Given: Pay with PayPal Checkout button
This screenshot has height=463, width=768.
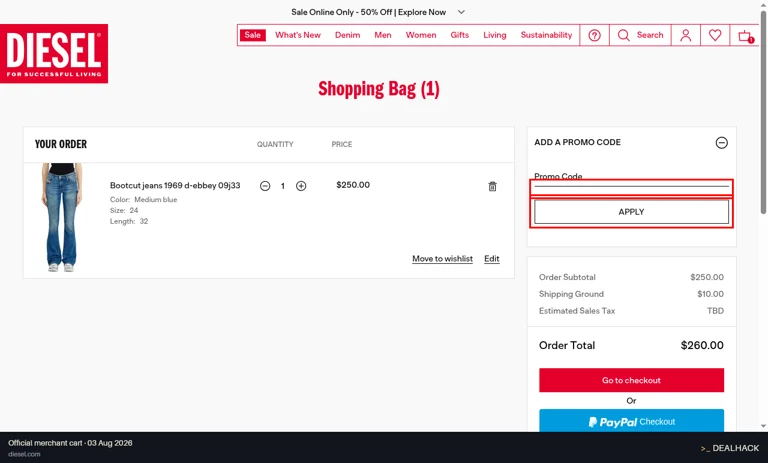Looking at the screenshot, I should tap(631, 421).
